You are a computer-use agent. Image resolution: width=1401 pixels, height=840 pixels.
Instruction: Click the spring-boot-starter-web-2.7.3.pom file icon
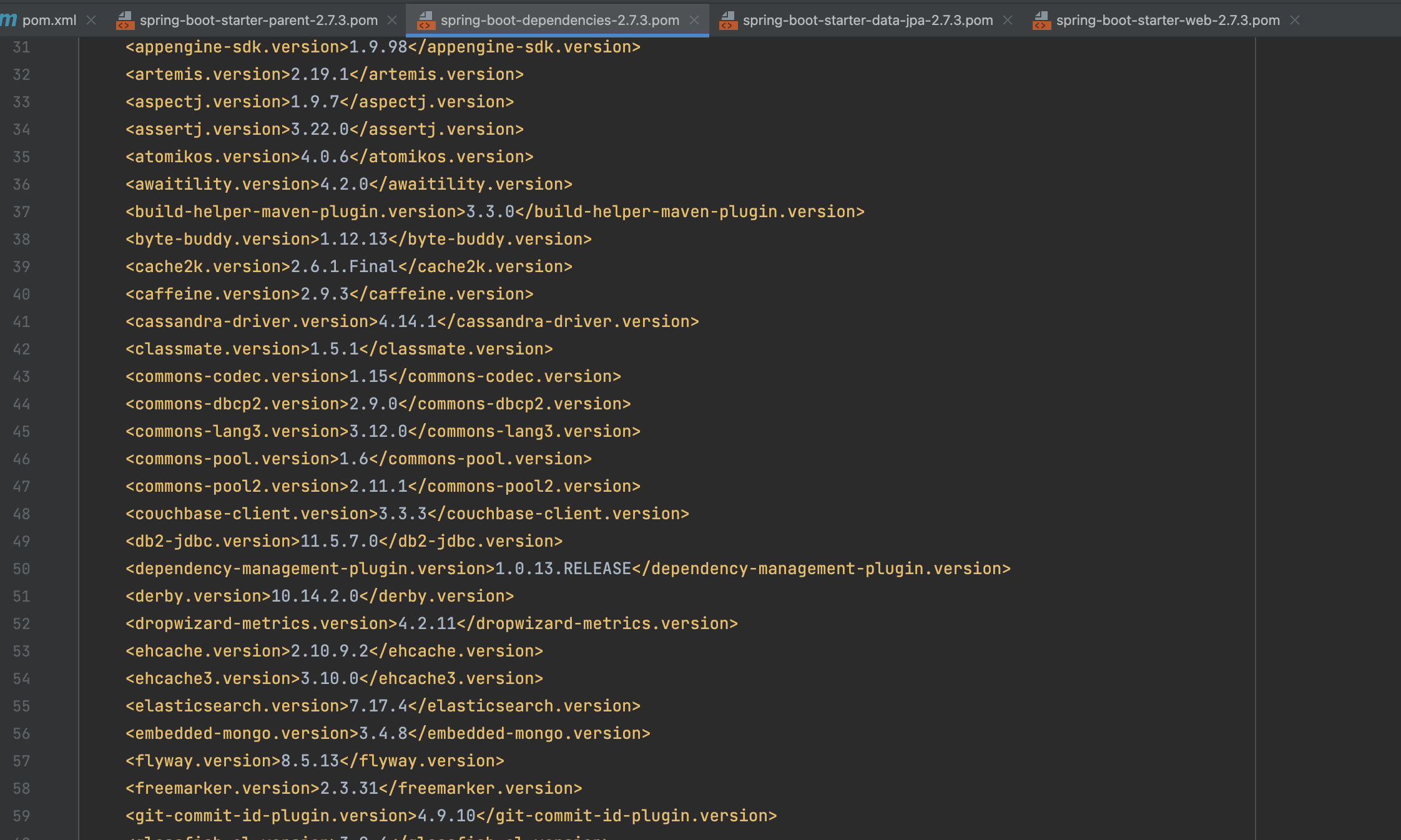(1041, 21)
